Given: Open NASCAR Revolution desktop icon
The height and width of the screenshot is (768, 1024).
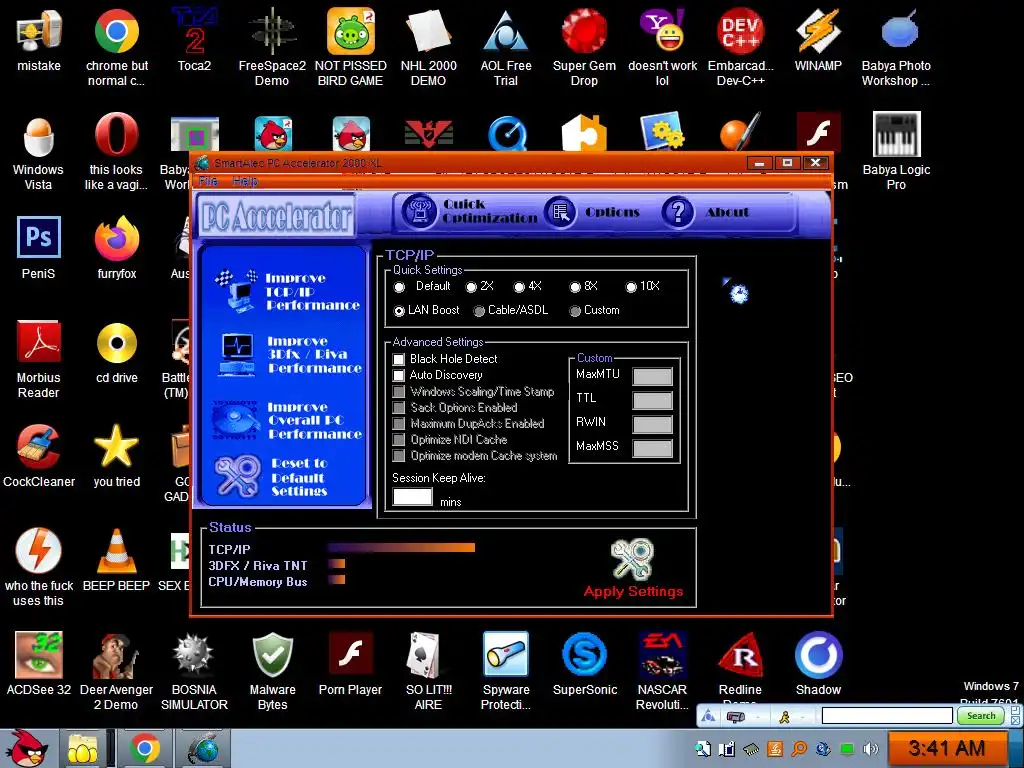Looking at the screenshot, I should [662, 671].
